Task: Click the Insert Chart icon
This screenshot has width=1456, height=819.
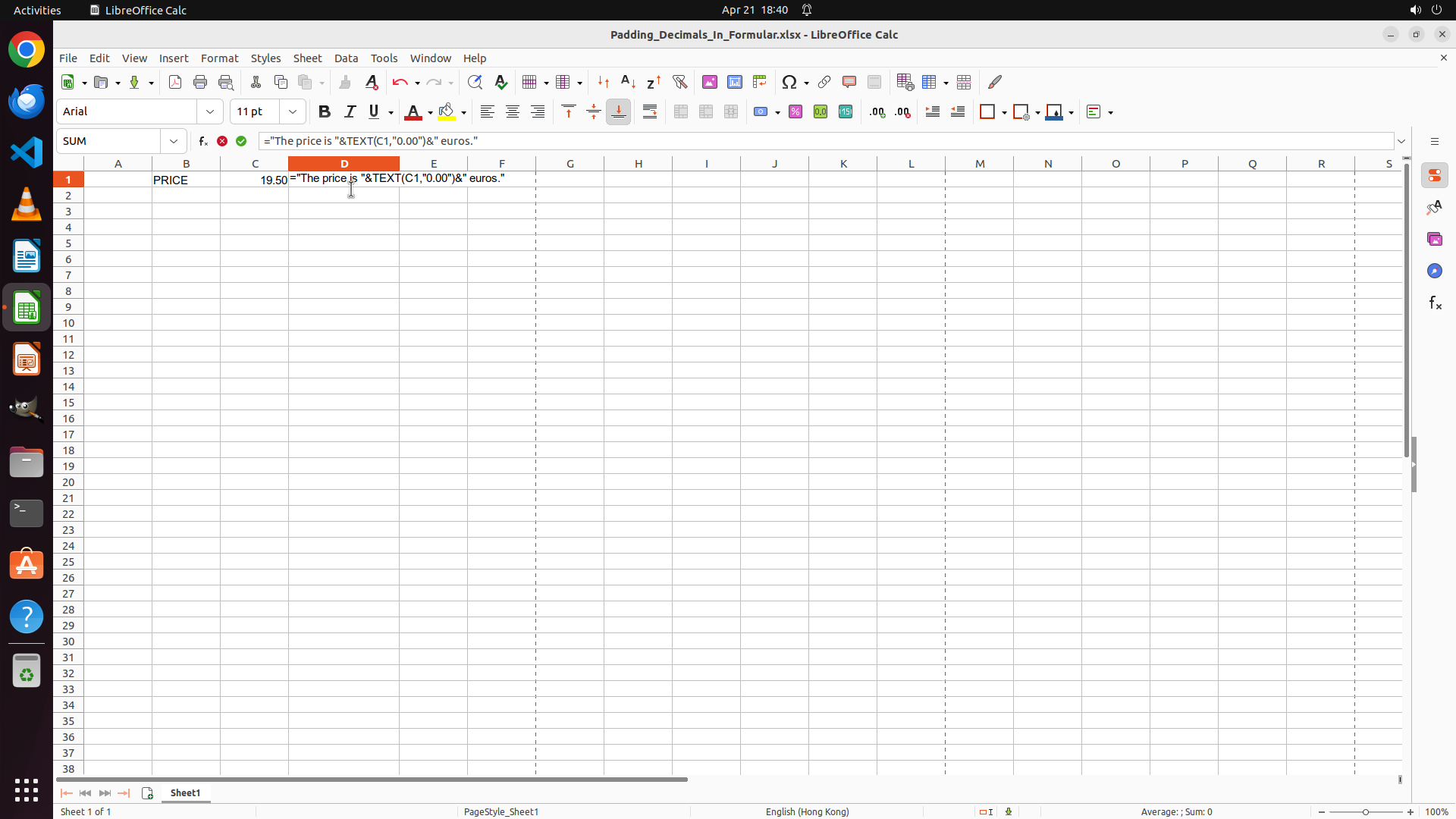Action: click(x=734, y=82)
